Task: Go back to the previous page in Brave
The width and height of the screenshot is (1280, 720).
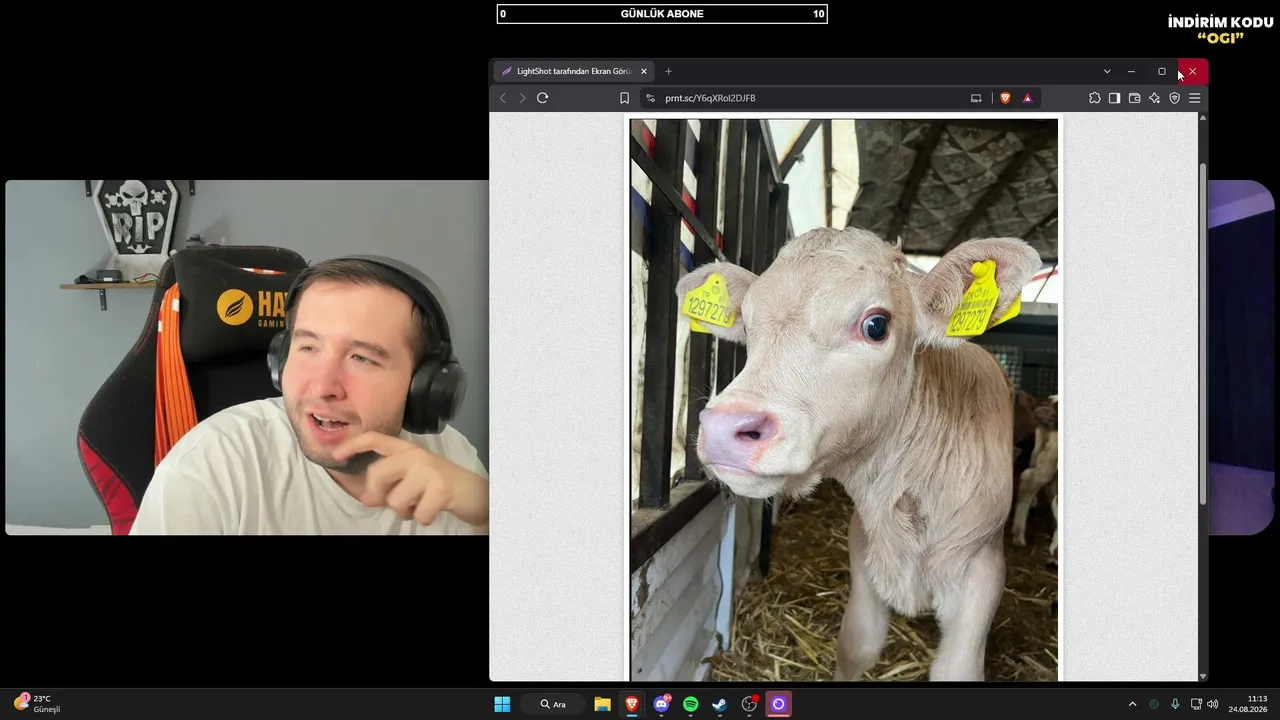Action: click(503, 98)
